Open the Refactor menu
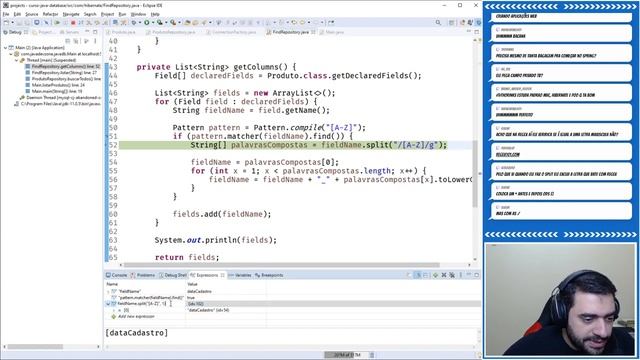 tap(50, 14)
